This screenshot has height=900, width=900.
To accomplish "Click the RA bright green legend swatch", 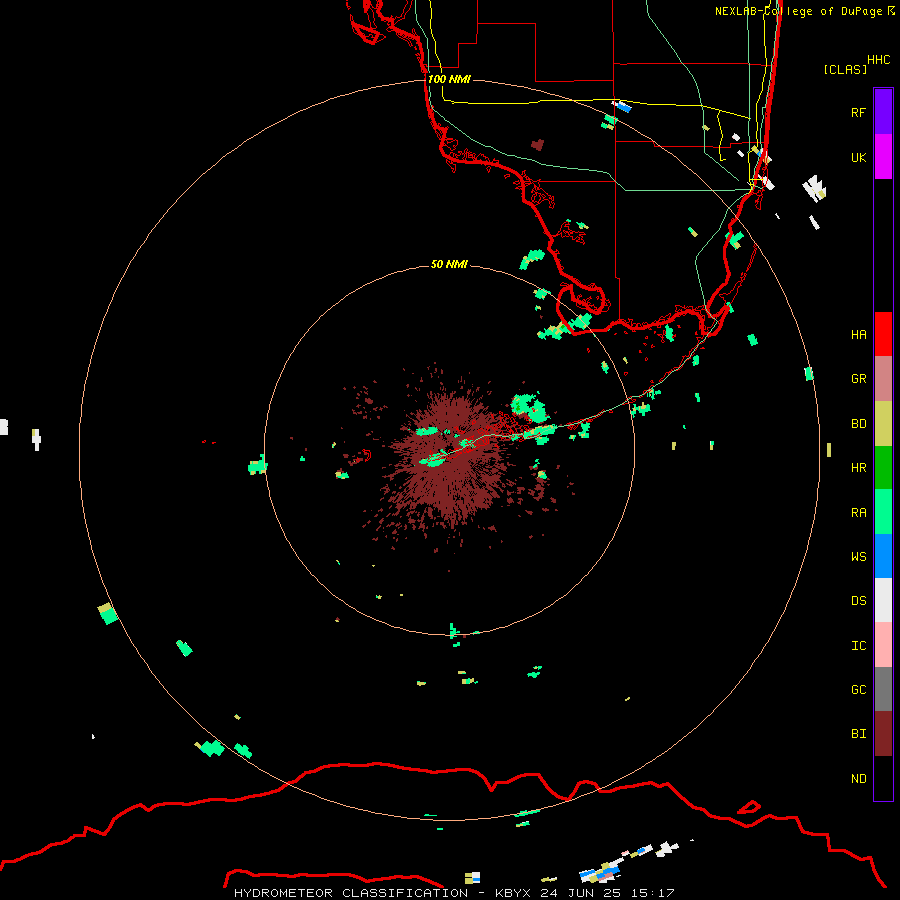I will (883, 512).
